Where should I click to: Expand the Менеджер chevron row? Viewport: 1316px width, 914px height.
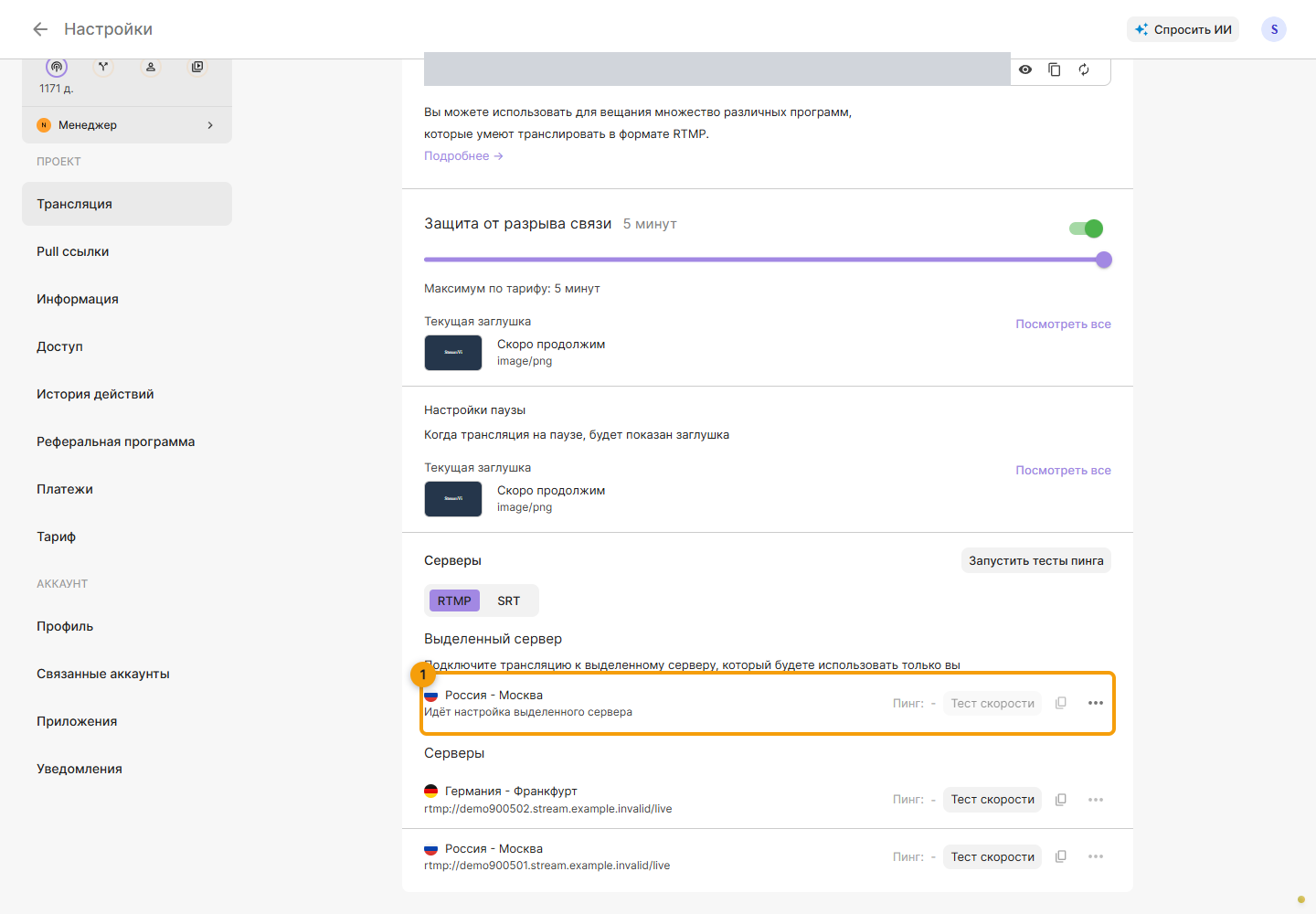pyautogui.click(x=127, y=125)
